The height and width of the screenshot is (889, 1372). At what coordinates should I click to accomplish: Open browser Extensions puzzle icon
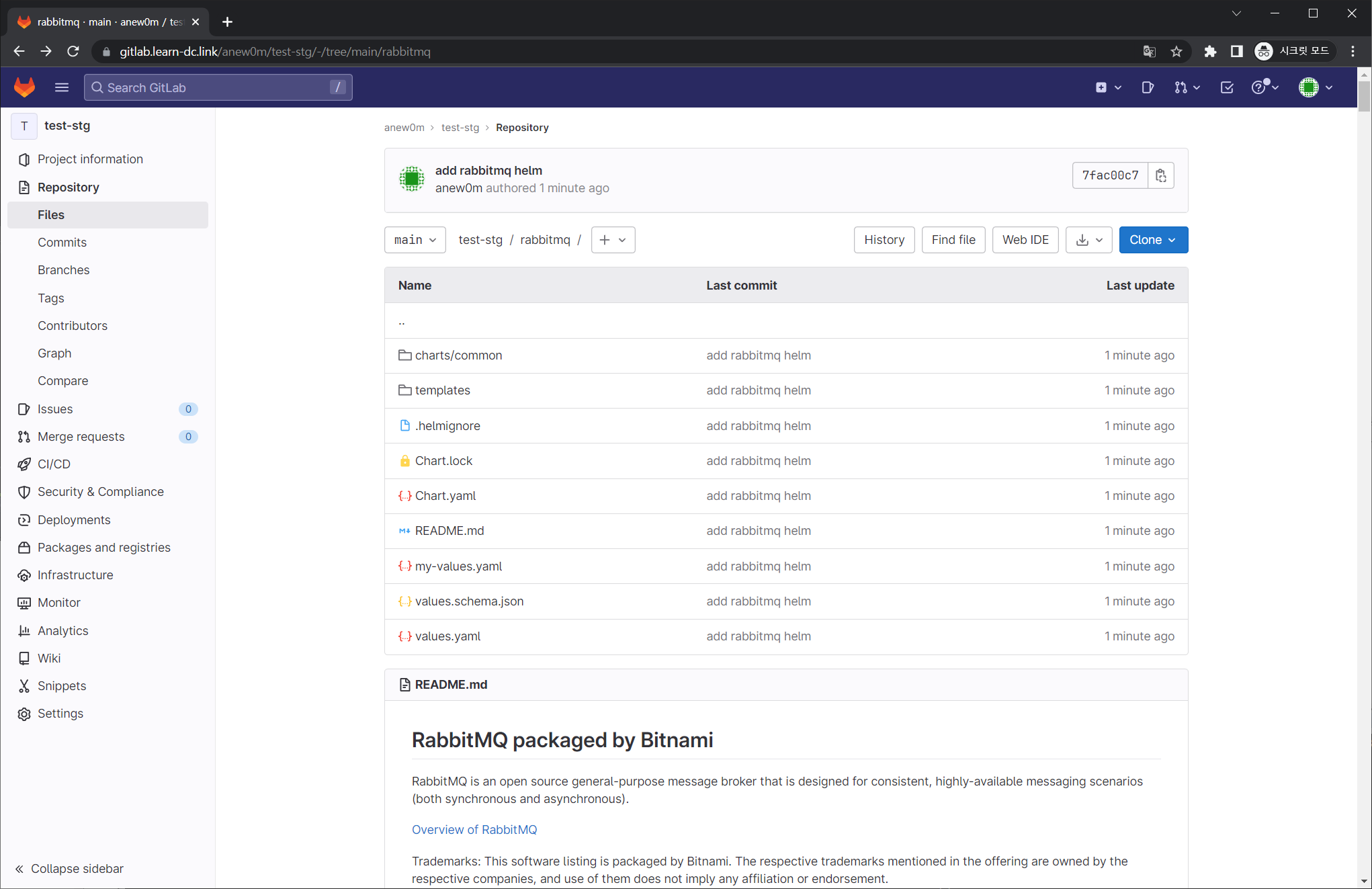click(1210, 52)
